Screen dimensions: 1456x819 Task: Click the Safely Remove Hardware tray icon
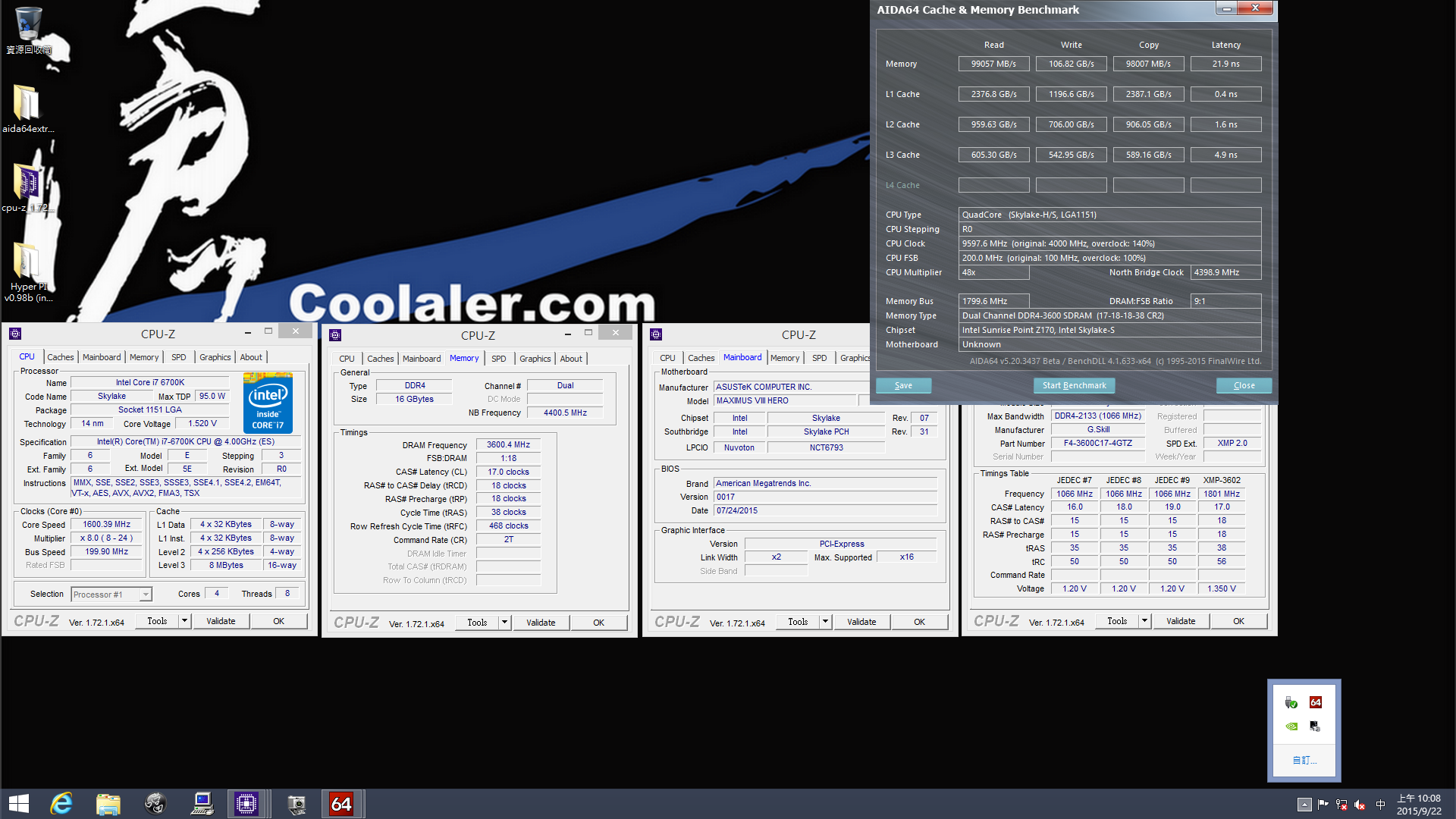[x=1291, y=702]
